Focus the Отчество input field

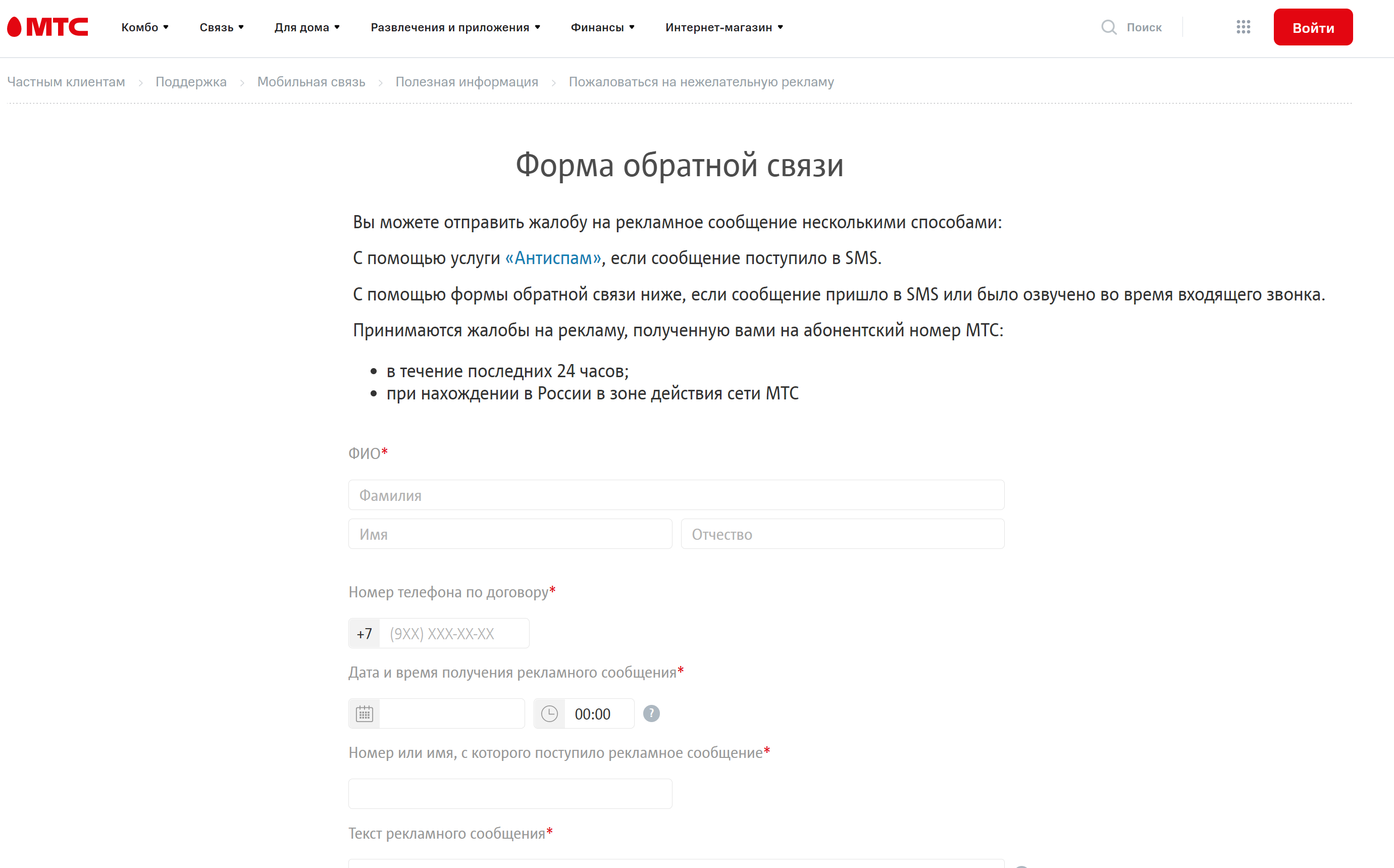tap(843, 534)
